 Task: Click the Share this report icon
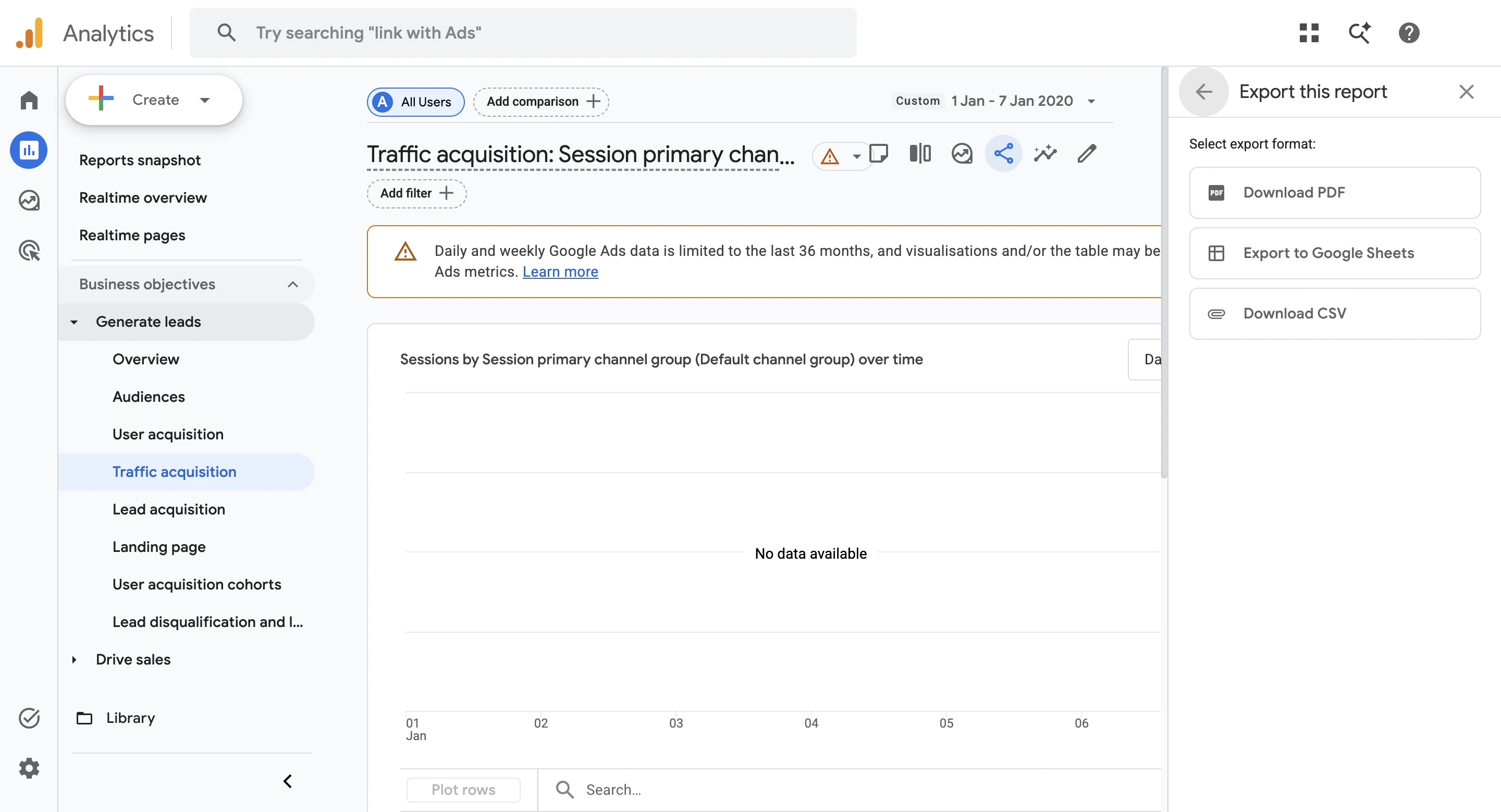(x=1003, y=154)
